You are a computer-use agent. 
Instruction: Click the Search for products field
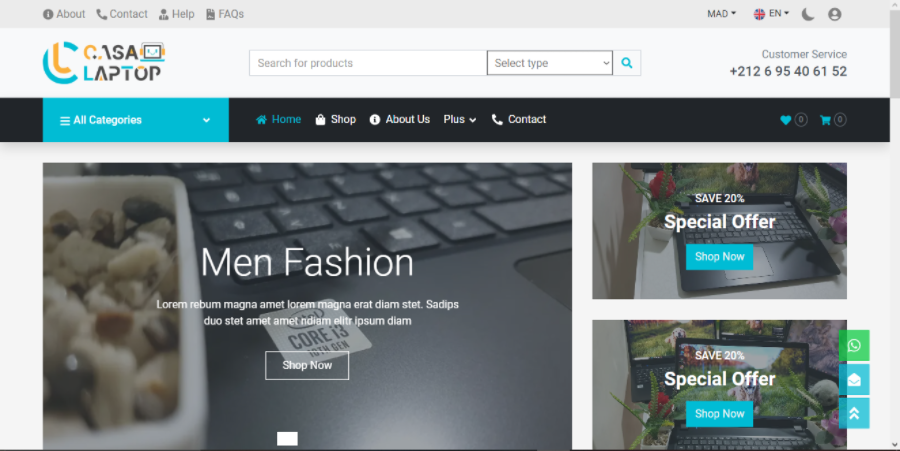point(367,63)
